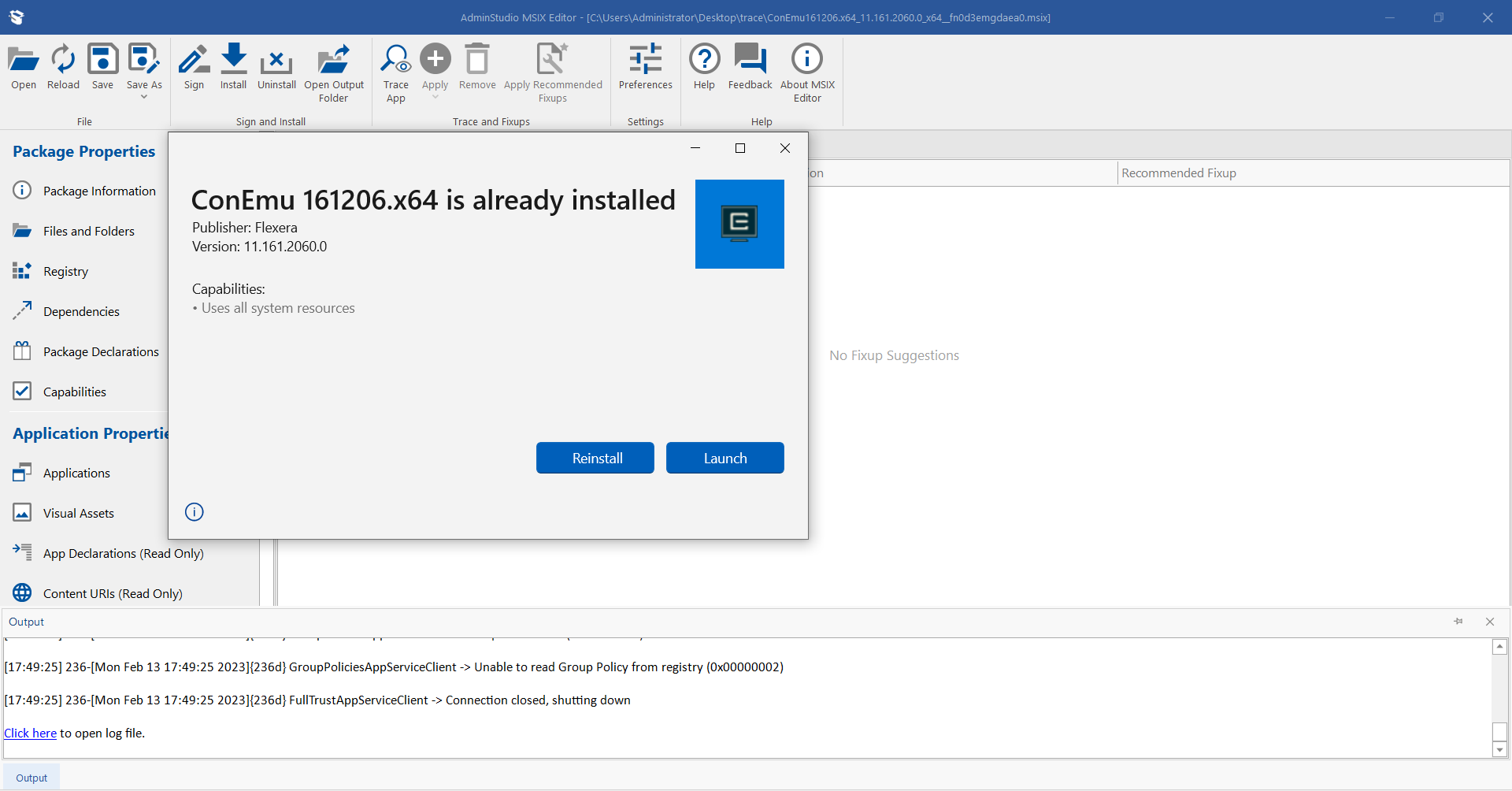Open Package Information section
Image resolution: width=1512 pixels, height=791 pixels.
(x=99, y=191)
